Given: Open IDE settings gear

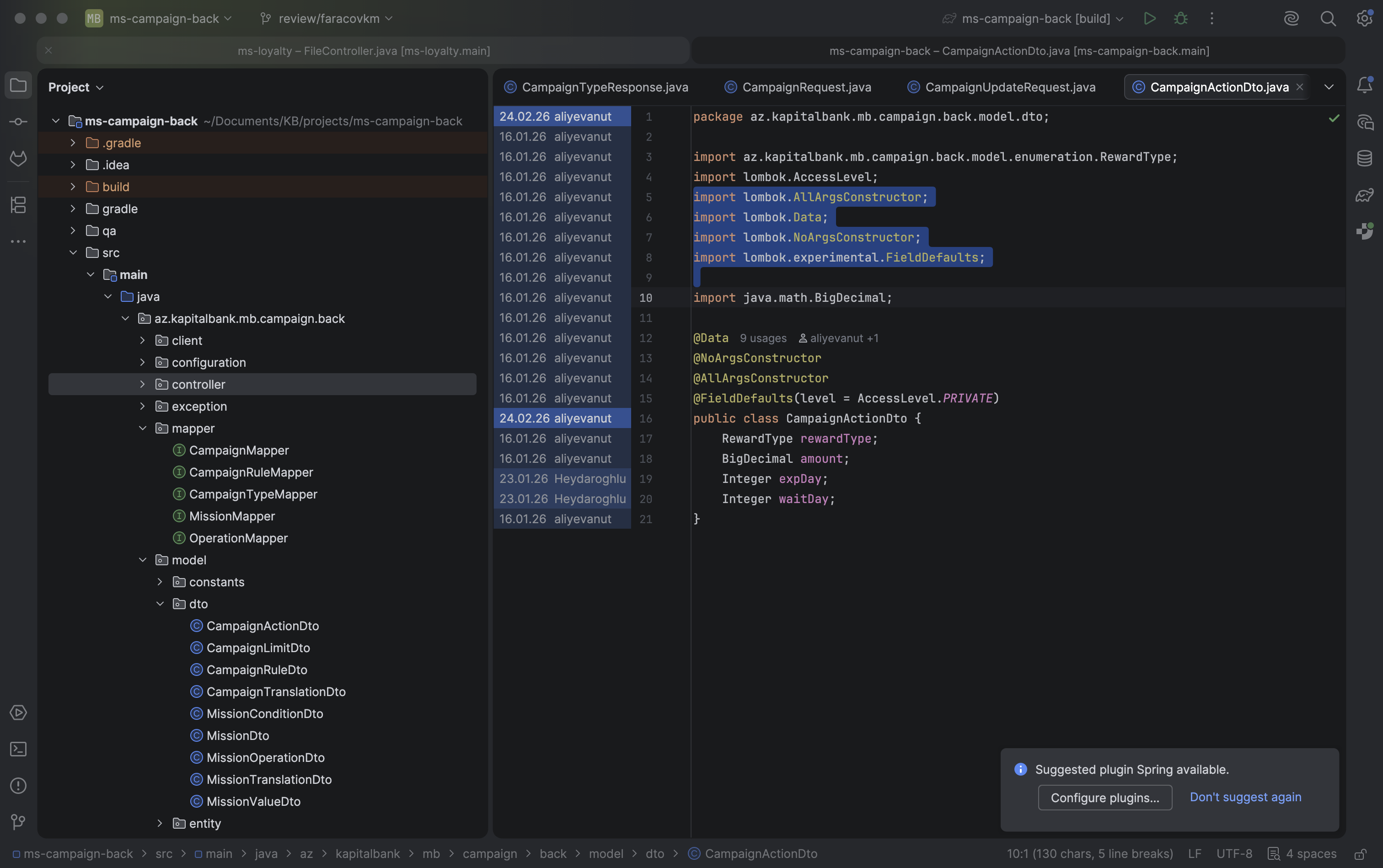Looking at the screenshot, I should click(x=1364, y=18).
